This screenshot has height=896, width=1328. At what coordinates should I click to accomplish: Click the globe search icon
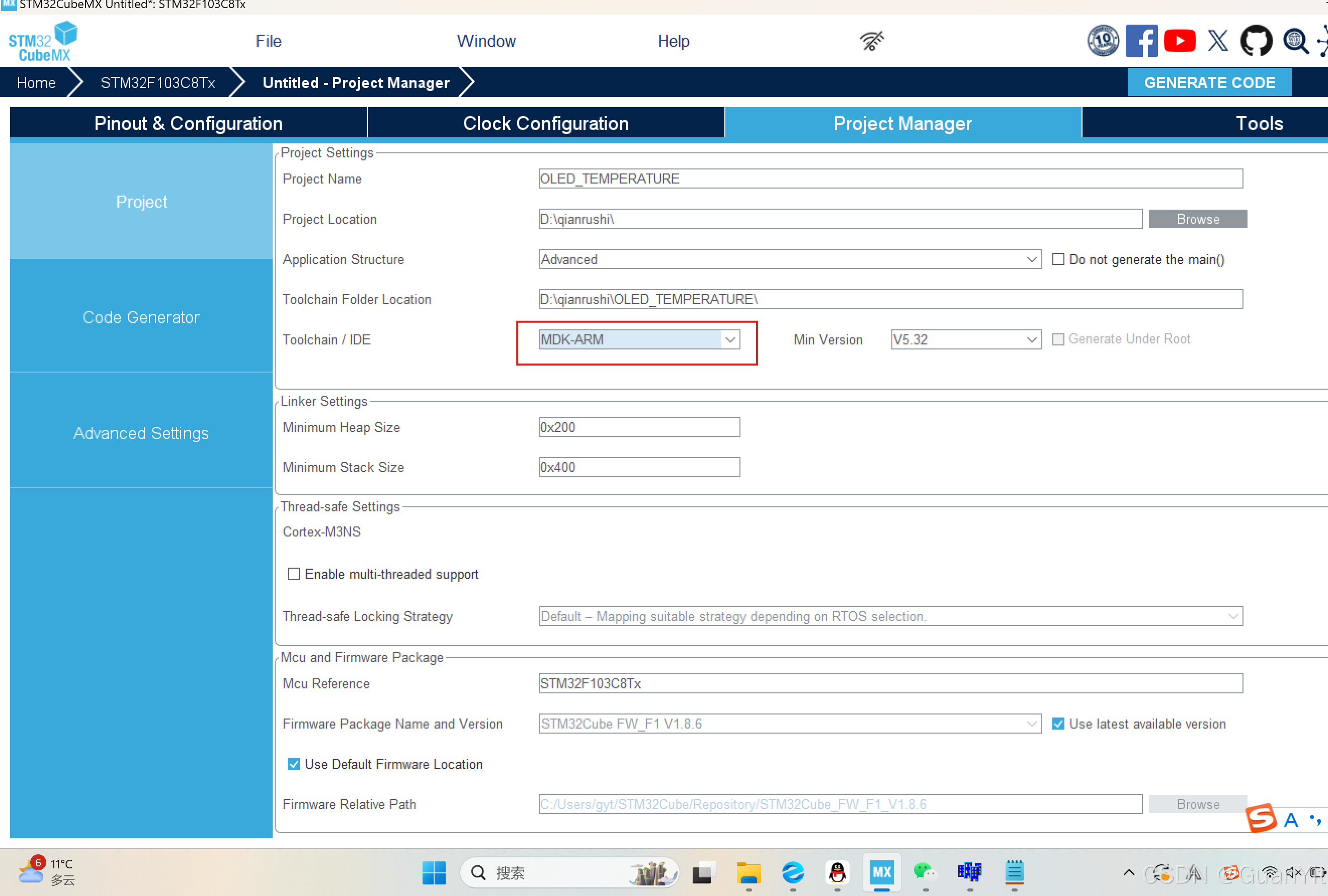1295,41
